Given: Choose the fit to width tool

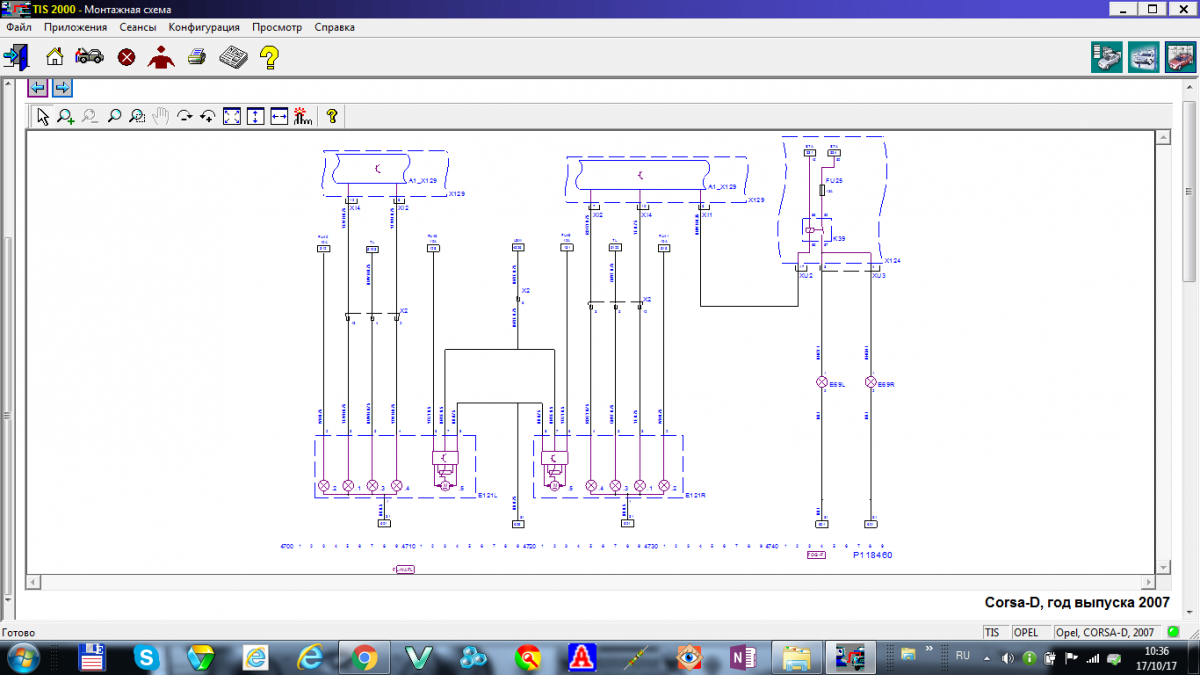Looking at the screenshot, I should pos(279,116).
